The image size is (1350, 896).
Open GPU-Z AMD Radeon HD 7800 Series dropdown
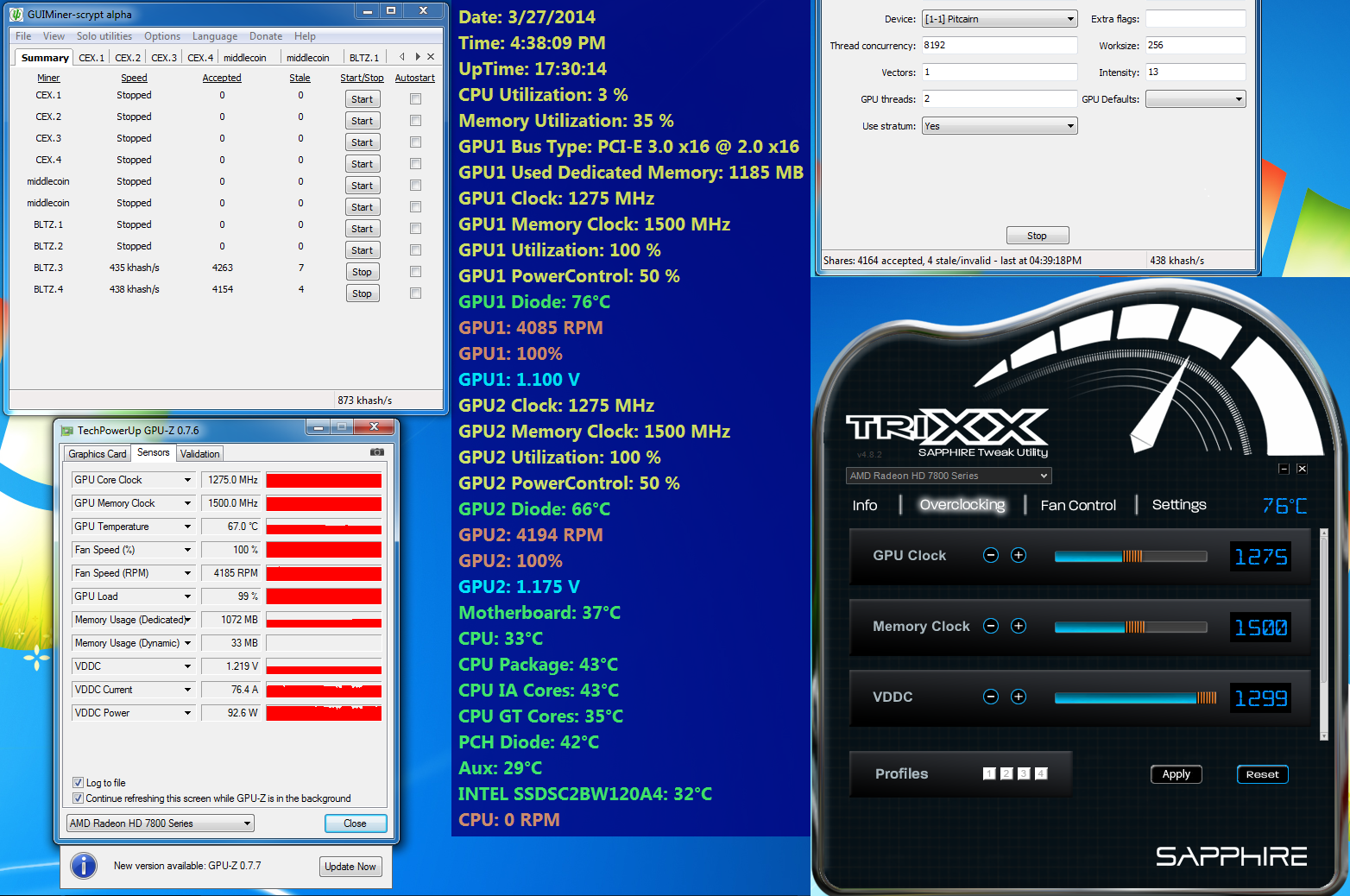161,823
